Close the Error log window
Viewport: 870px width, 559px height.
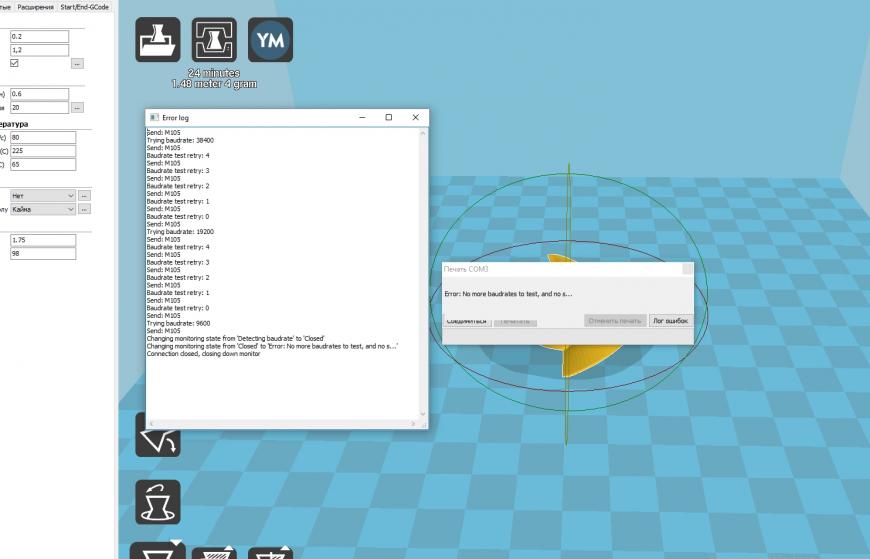[415, 117]
